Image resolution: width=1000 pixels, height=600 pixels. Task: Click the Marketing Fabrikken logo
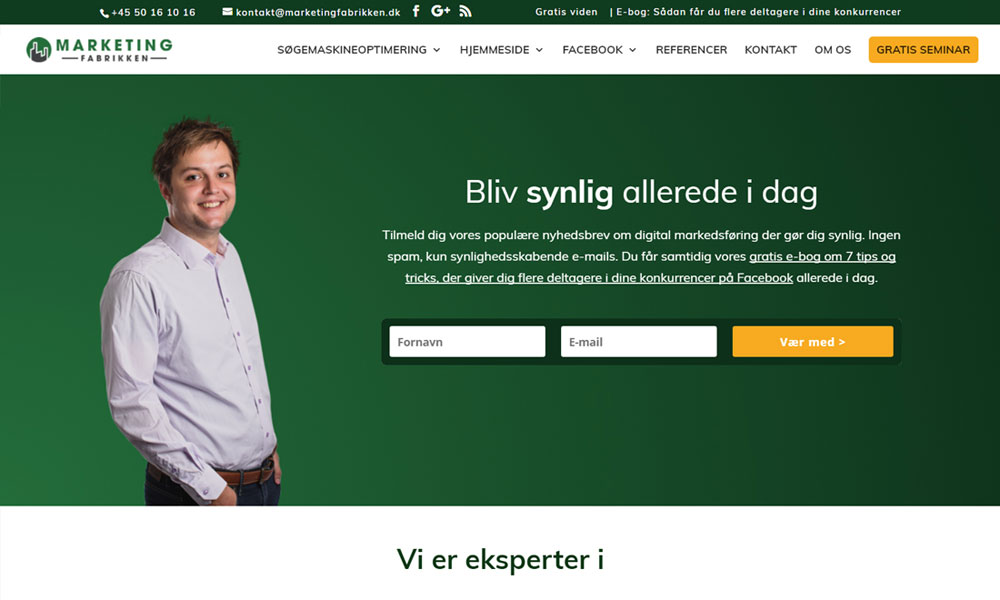tap(99, 50)
